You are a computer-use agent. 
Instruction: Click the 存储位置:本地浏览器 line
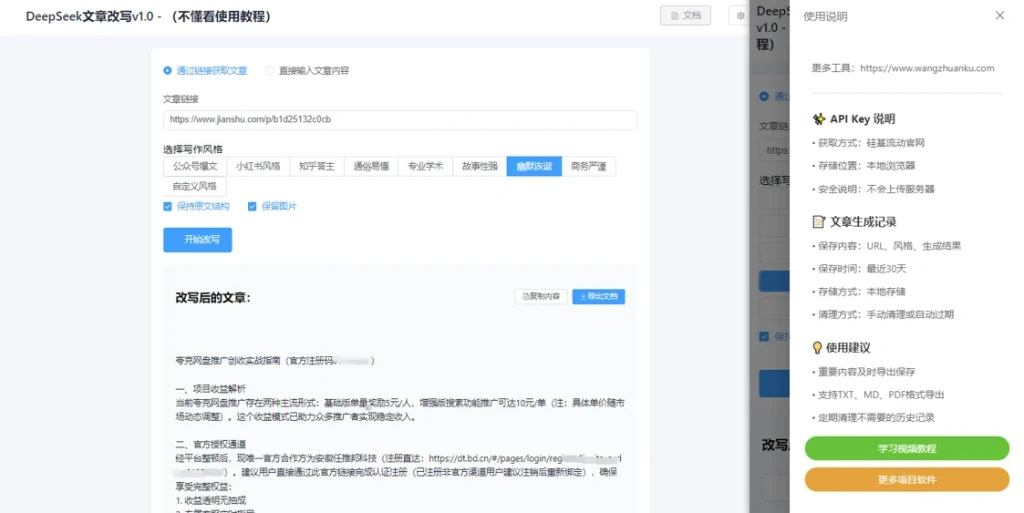pyautogui.click(x=863, y=166)
